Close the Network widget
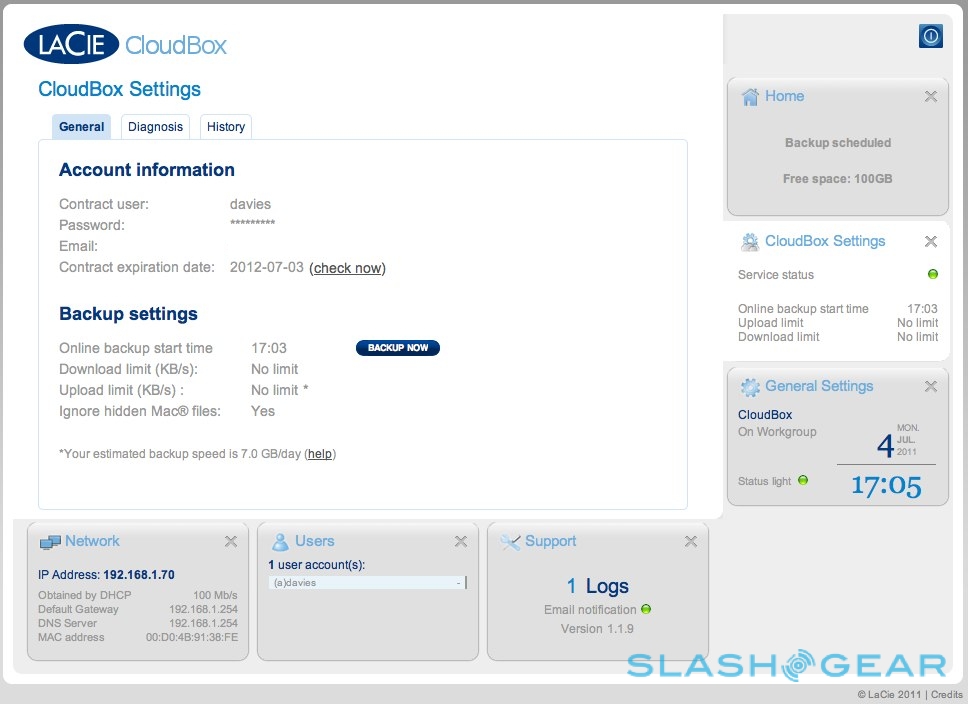This screenshot has height=704, width=968. tap(230, 542)
